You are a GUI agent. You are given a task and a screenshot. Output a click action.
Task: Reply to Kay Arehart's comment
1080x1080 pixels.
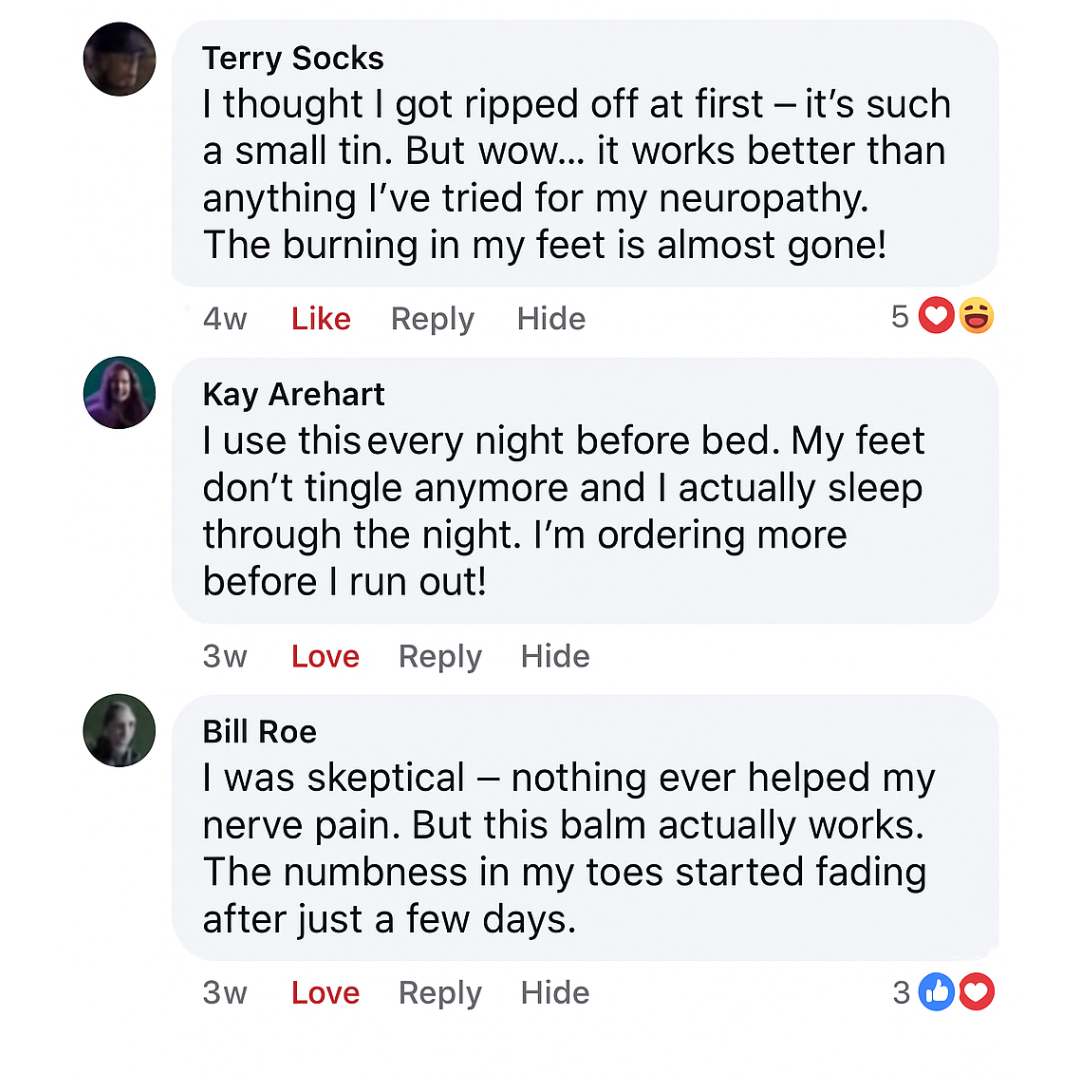pyautogui.click(x=440, y=656)
